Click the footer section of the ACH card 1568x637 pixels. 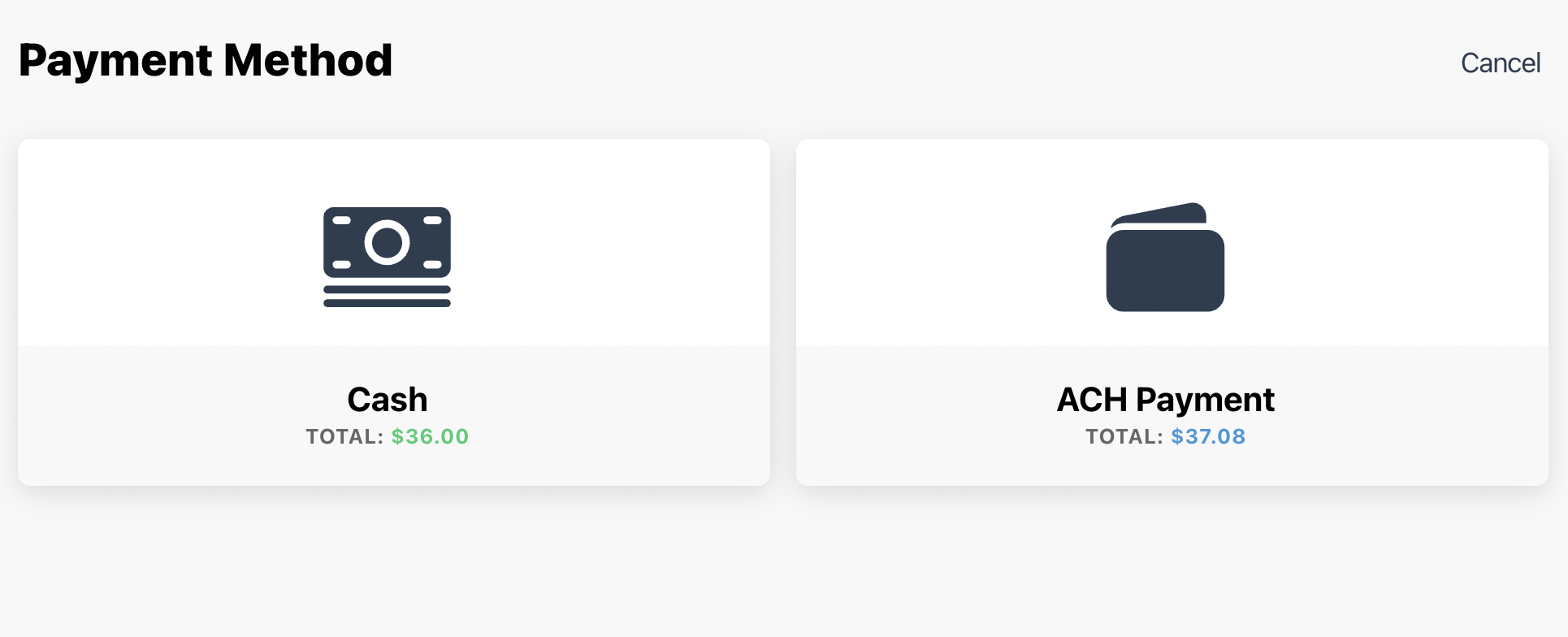pos(1172,414)
